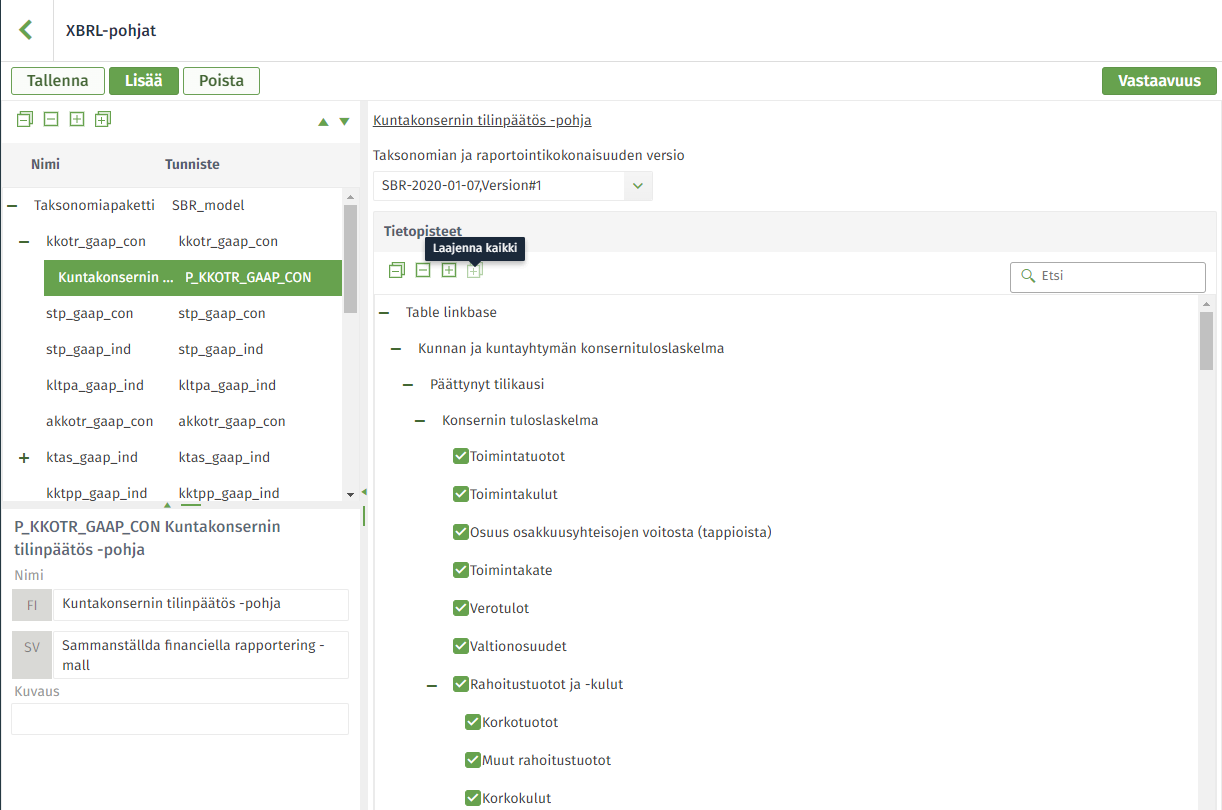Image resolution: width=1222 pixels, height=810 pixels.
Task: Click the left tree scrollbar down arrow
Action: [350, 494]
